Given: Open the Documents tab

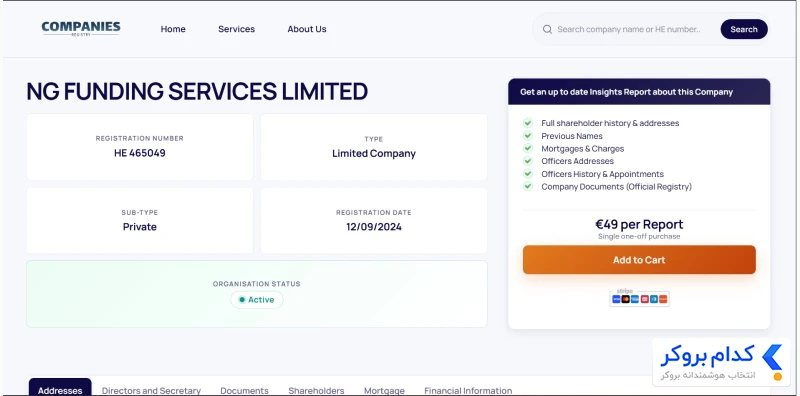Looking at the screenshot, I should tap(244, 390).
